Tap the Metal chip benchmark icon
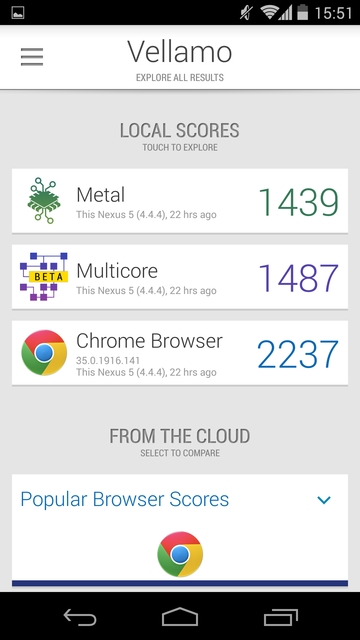This screenshot has width=360, height=640. point(44,200)
